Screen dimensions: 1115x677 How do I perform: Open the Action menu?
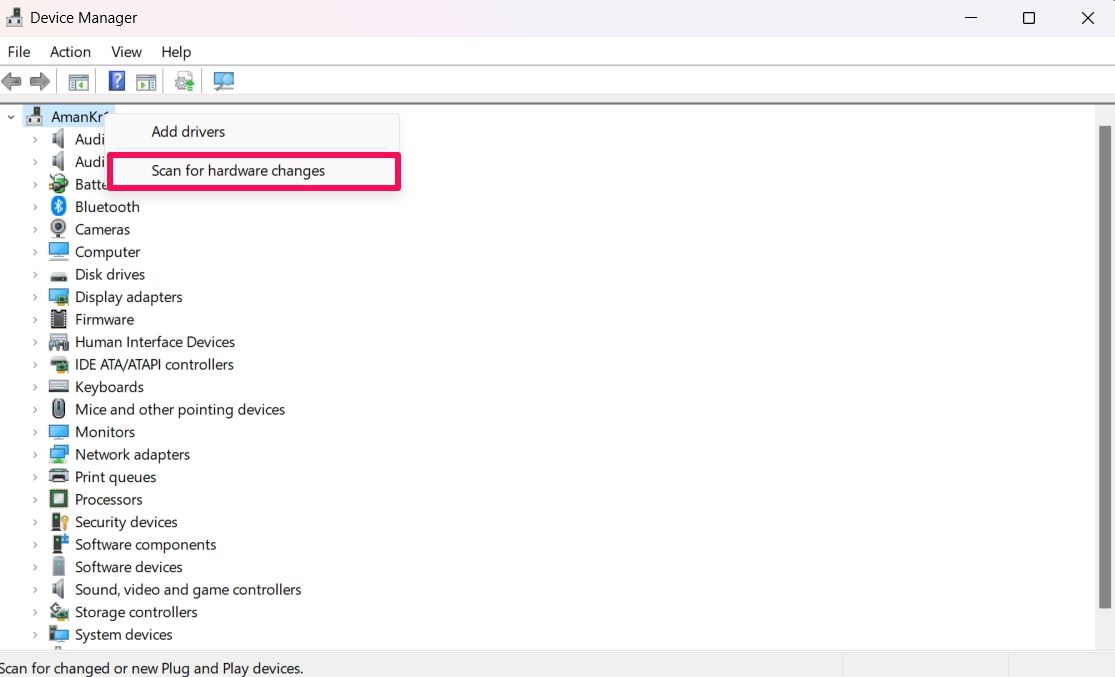pos(70,52)
